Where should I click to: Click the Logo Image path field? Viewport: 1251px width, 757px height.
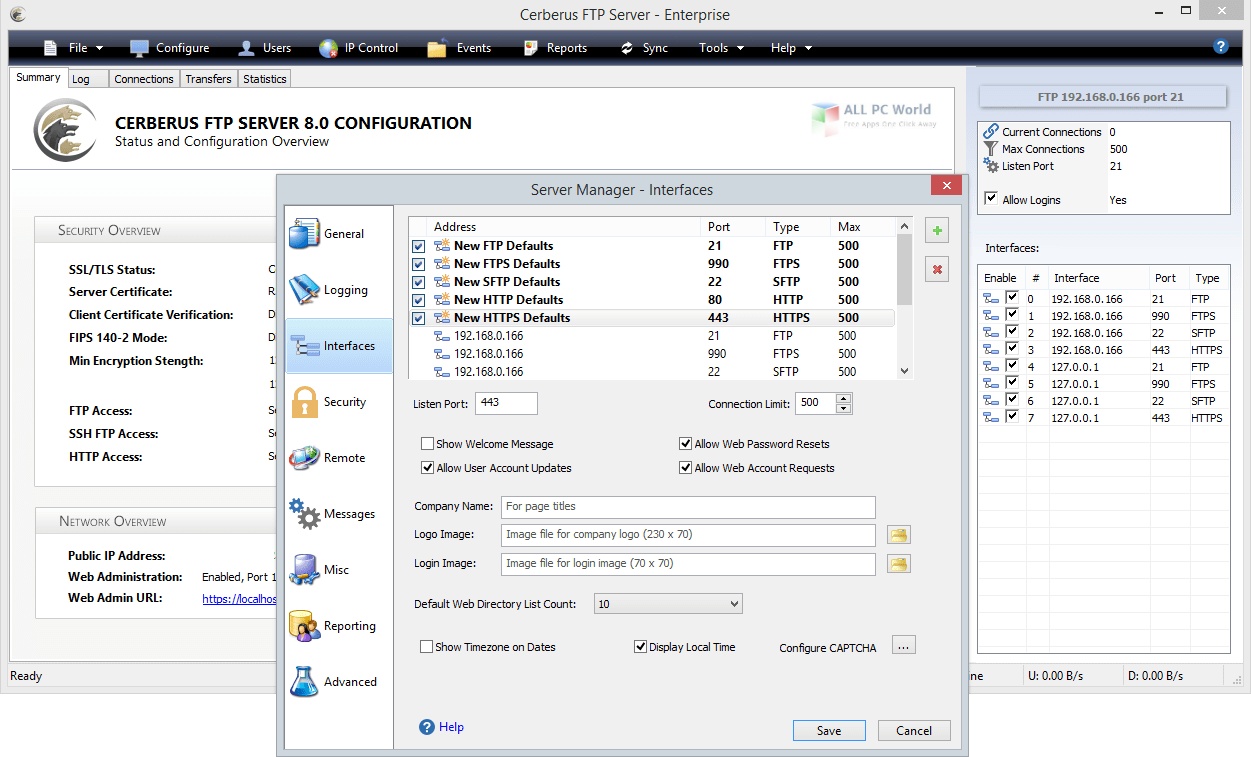pos(688,535)
